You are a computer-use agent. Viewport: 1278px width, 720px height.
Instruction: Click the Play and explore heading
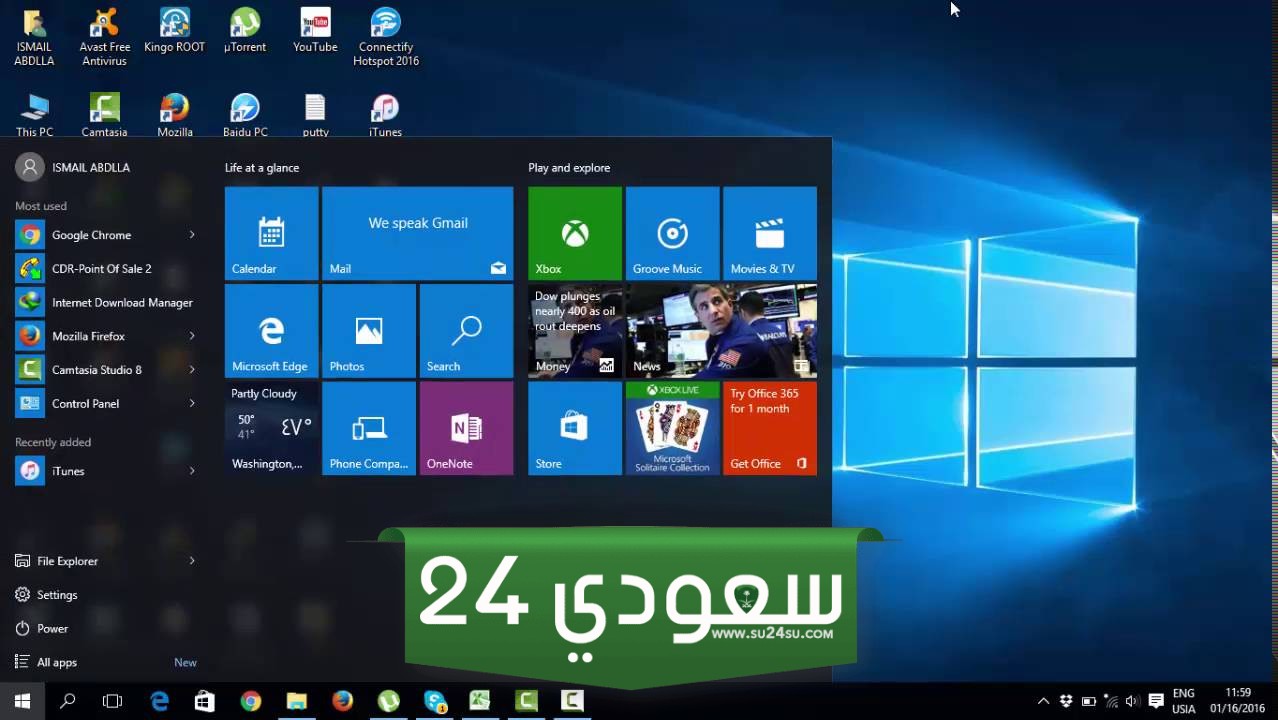569,168
